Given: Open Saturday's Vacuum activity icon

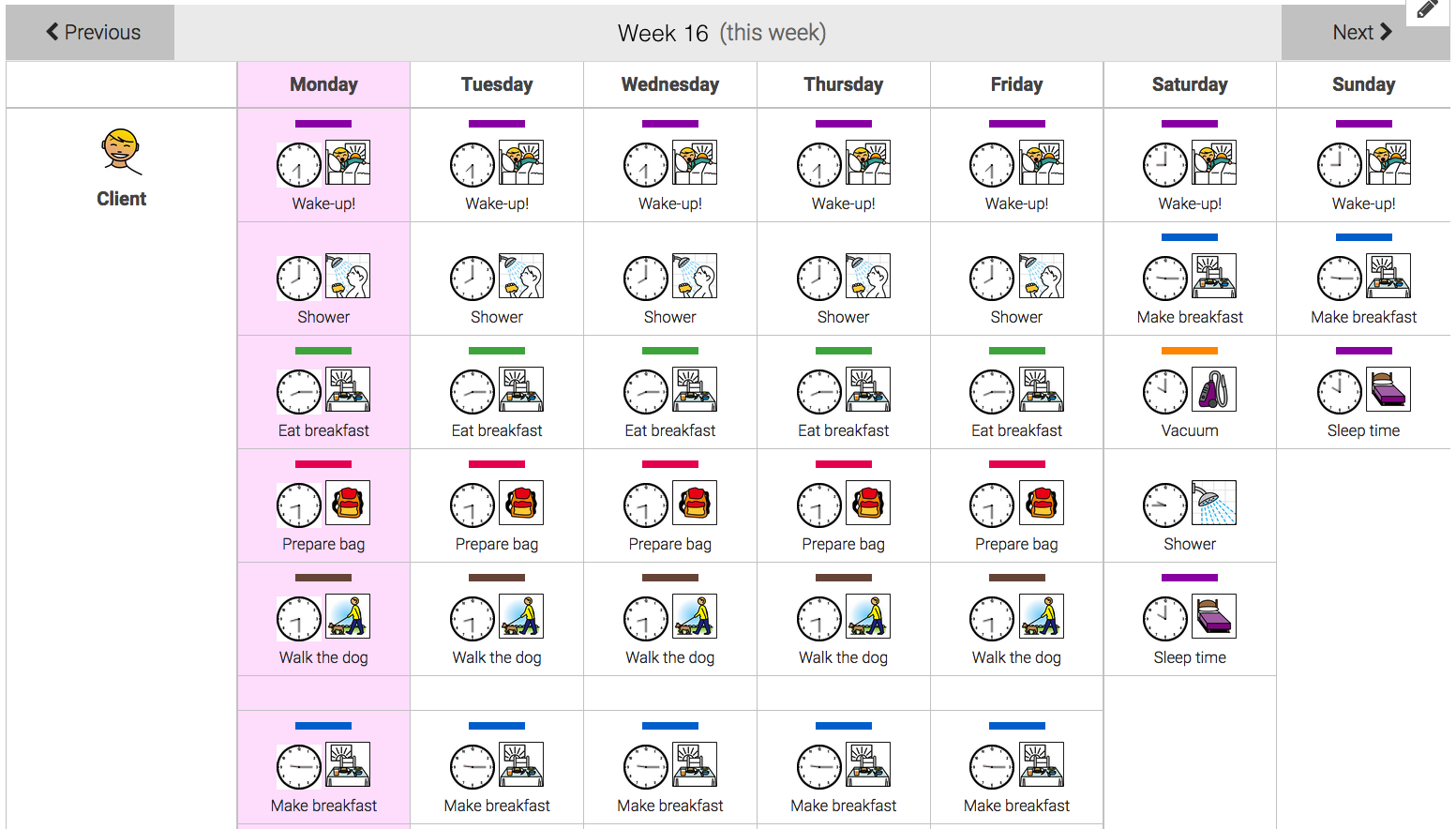Looking at the screenshot, I should [1213, 389].
